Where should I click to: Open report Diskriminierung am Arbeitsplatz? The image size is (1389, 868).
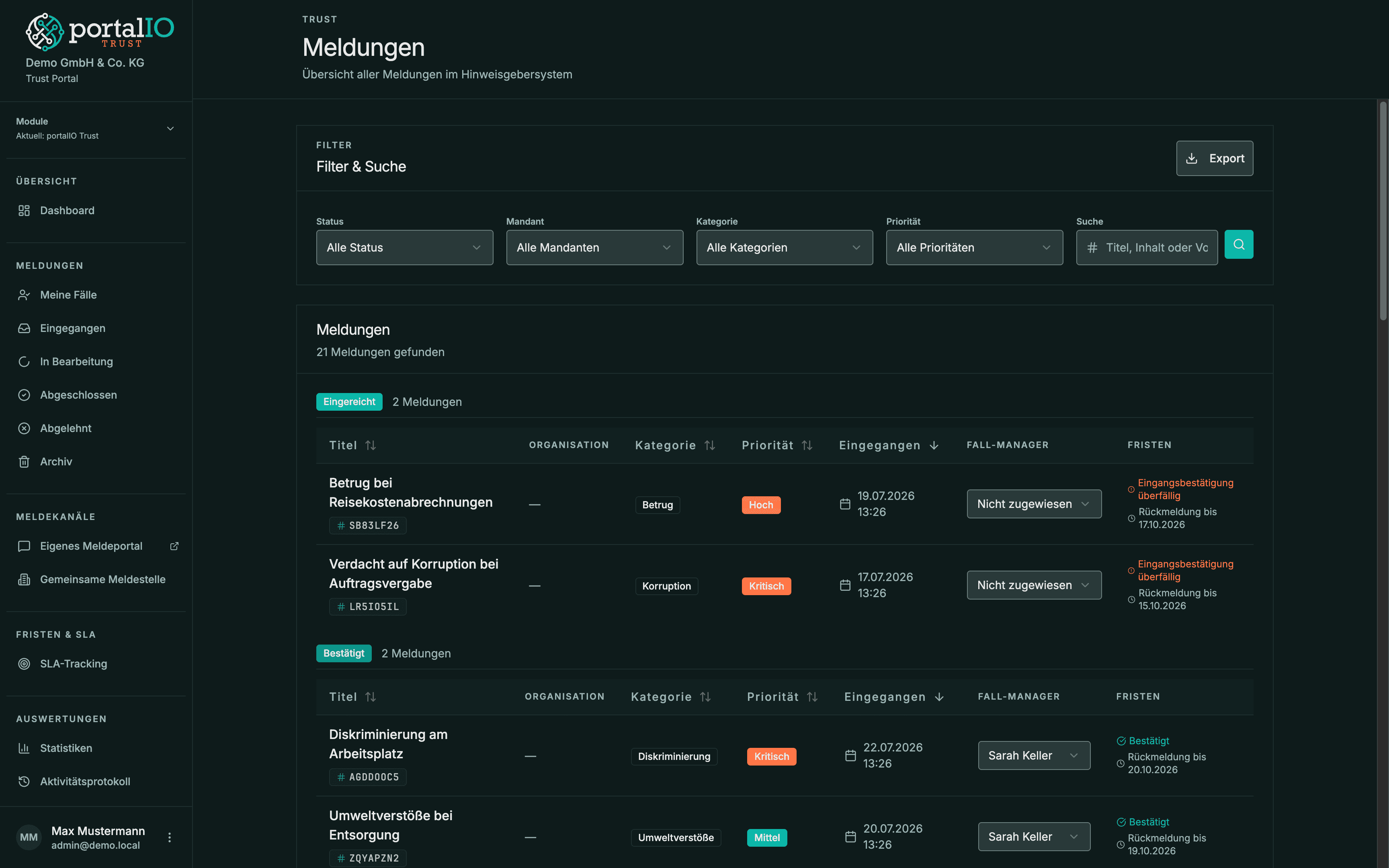(x=388, y=744)
